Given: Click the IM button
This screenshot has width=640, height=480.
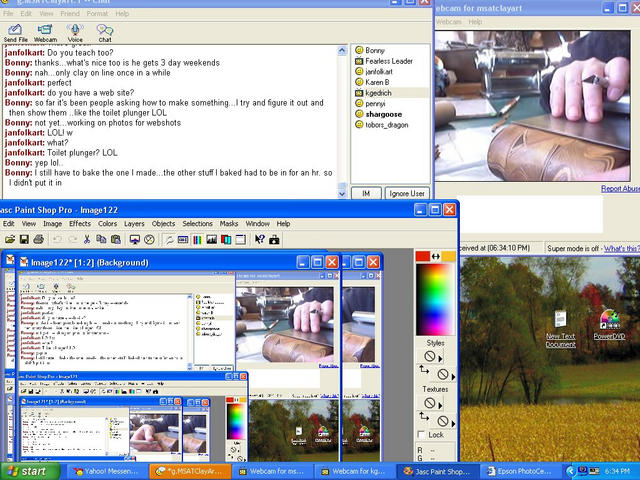Looking at the screenshot, I should pyautogui.click(x=366, y=193).
